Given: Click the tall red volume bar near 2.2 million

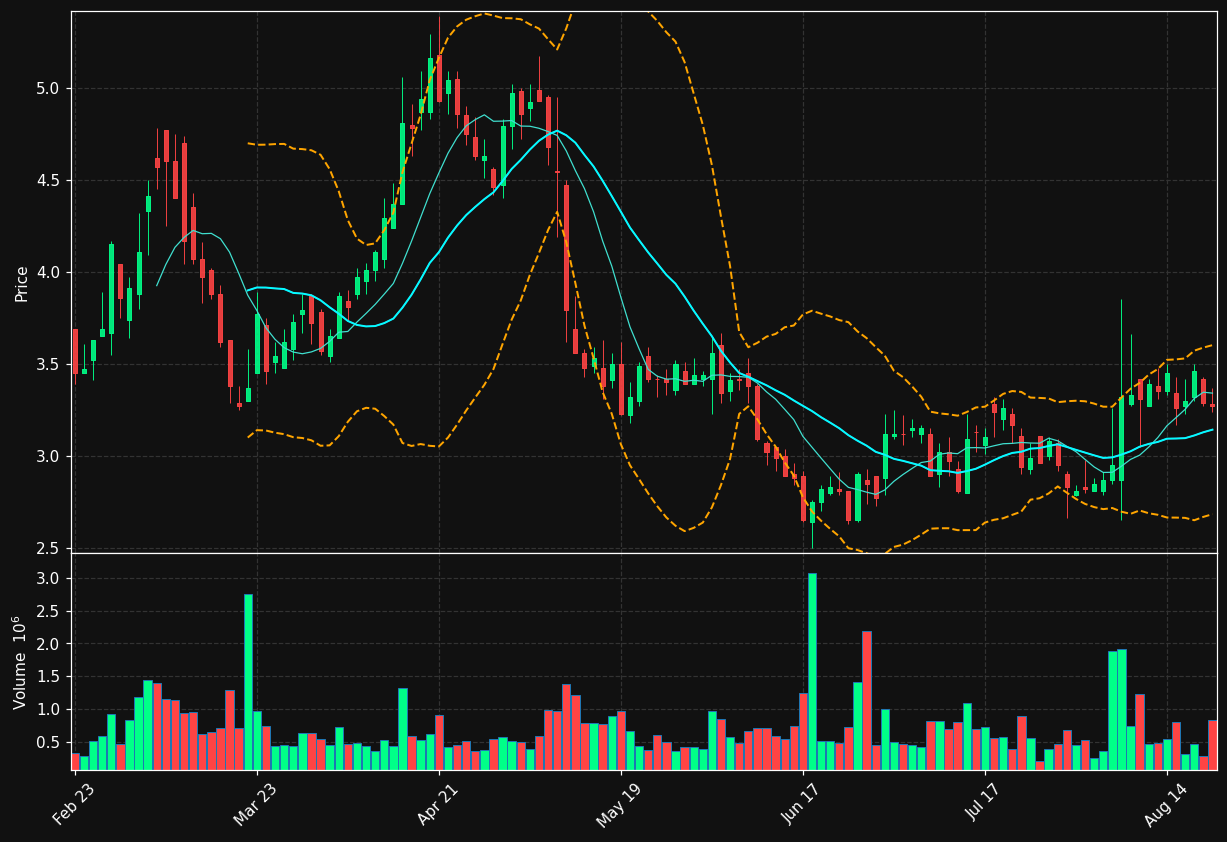Looking at the screenshot, I should (867, 700).
